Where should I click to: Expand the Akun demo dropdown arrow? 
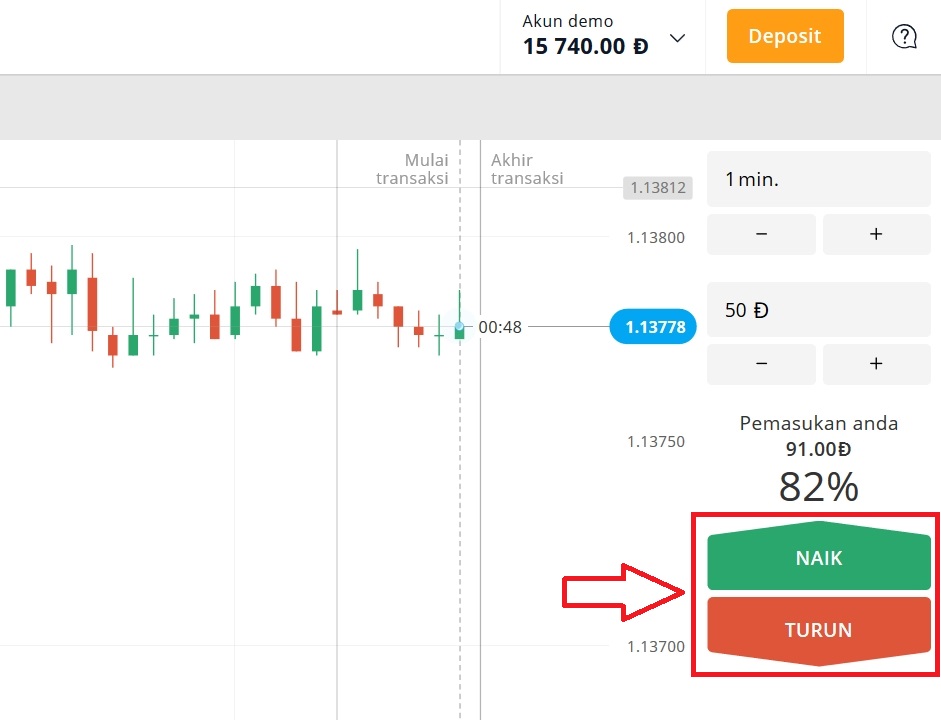coord(677,38)
